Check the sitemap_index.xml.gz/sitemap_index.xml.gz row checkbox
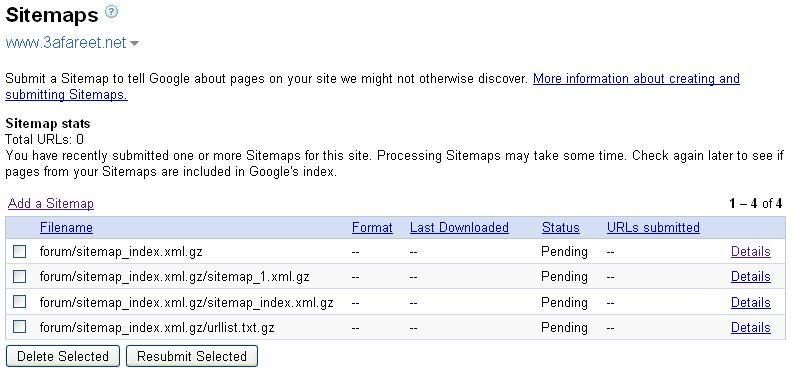 [x=19, y=302]
